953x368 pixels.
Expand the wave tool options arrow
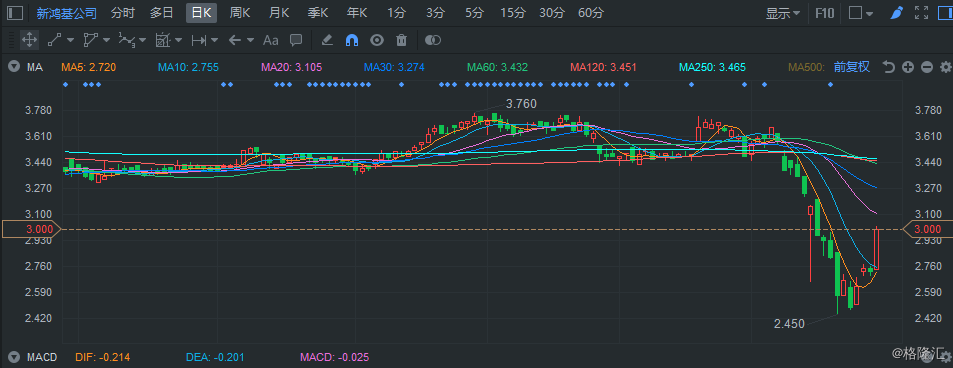tap(142, 40)
